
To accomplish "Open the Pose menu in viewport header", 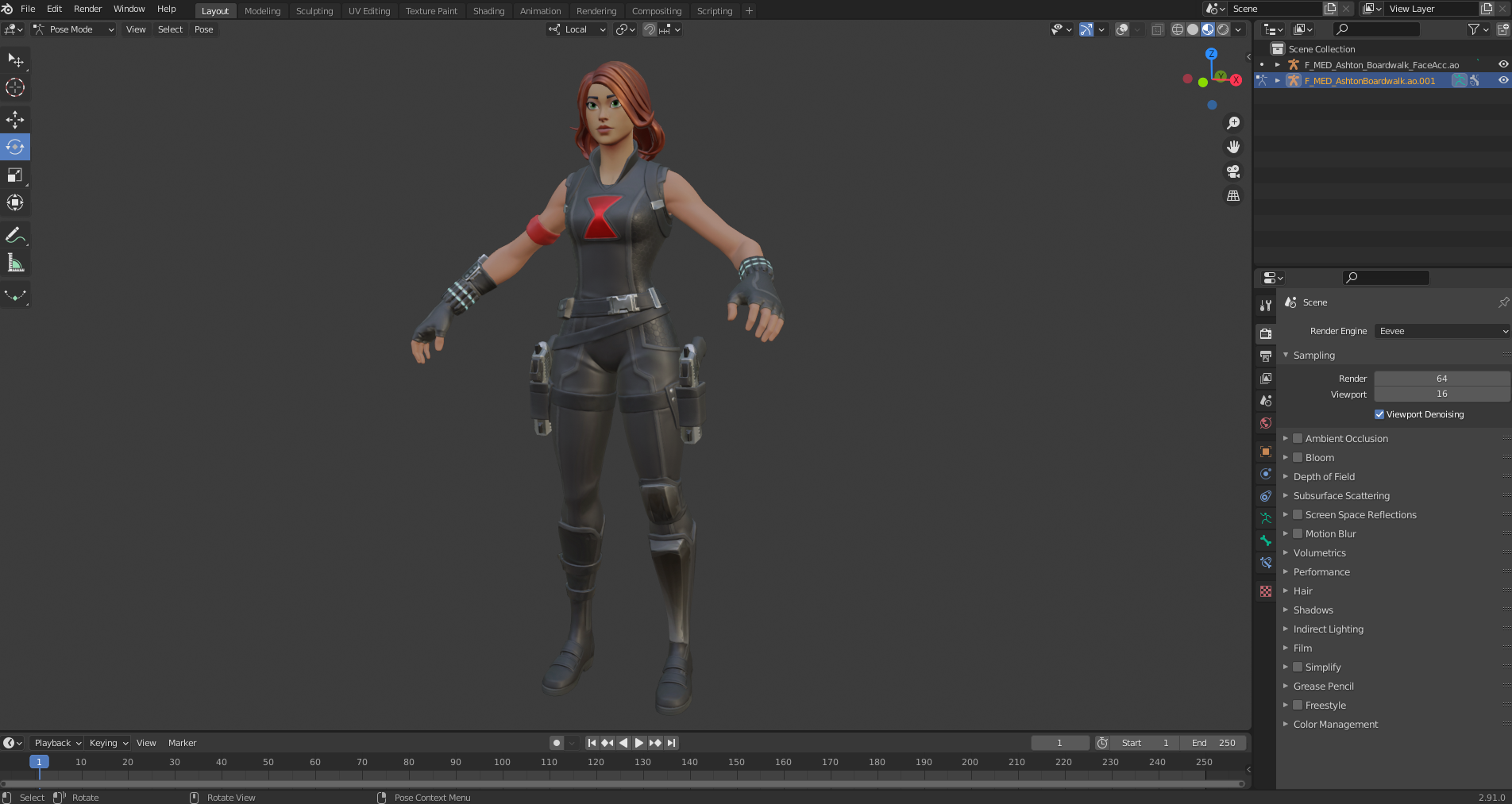I will pos(204,29).
